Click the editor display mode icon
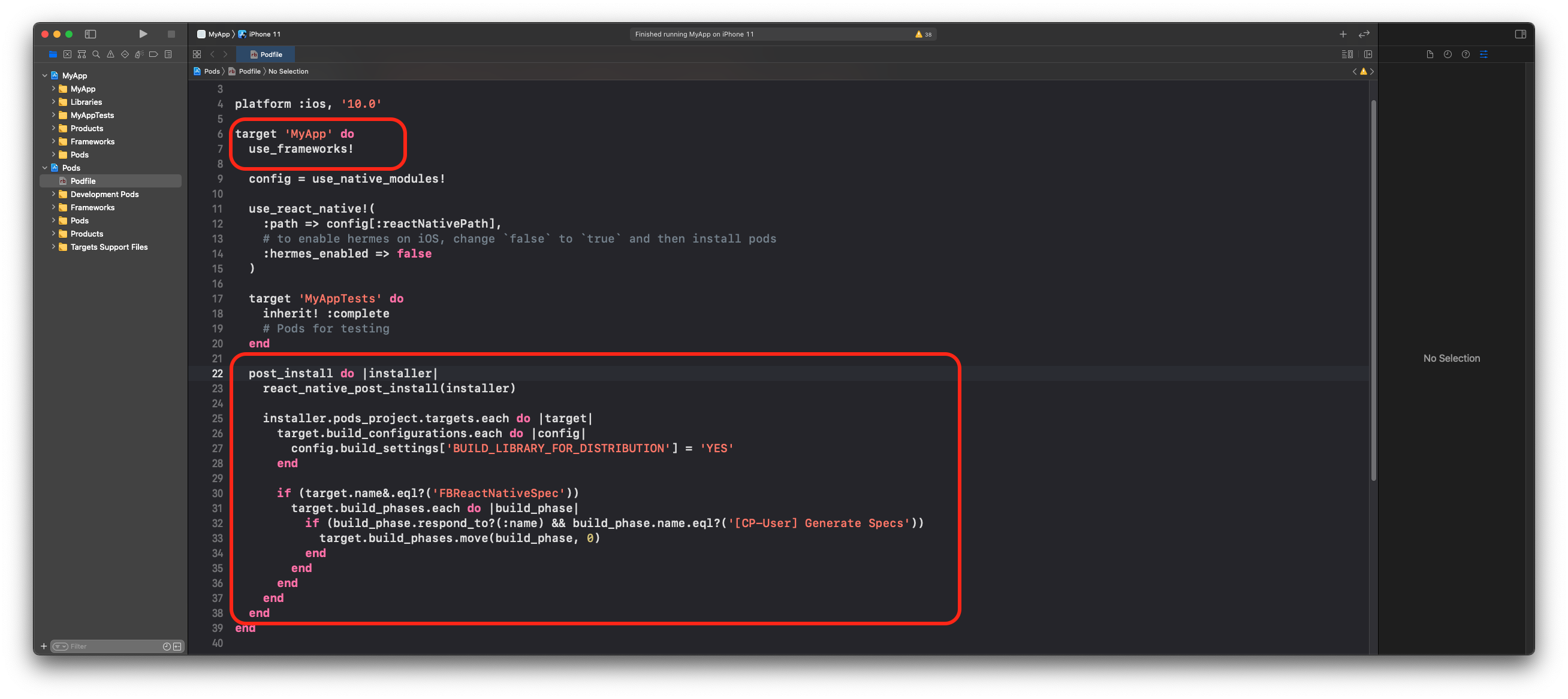 coord(1347,54)
